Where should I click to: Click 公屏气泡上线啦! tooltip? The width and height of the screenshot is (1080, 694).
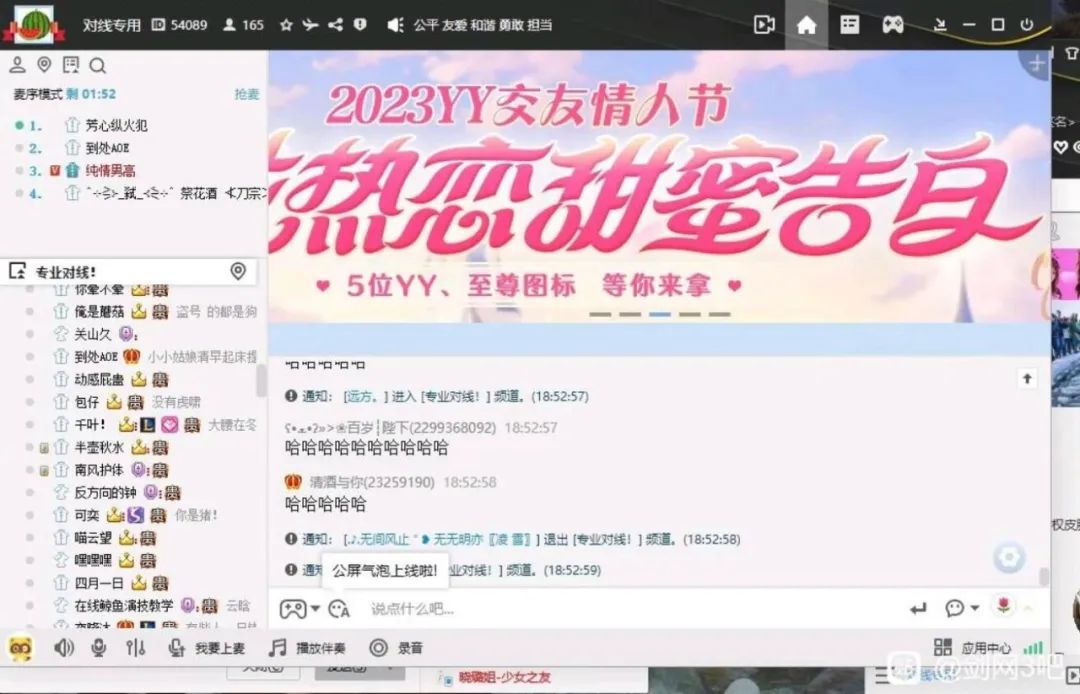click(x=385, y=571)
